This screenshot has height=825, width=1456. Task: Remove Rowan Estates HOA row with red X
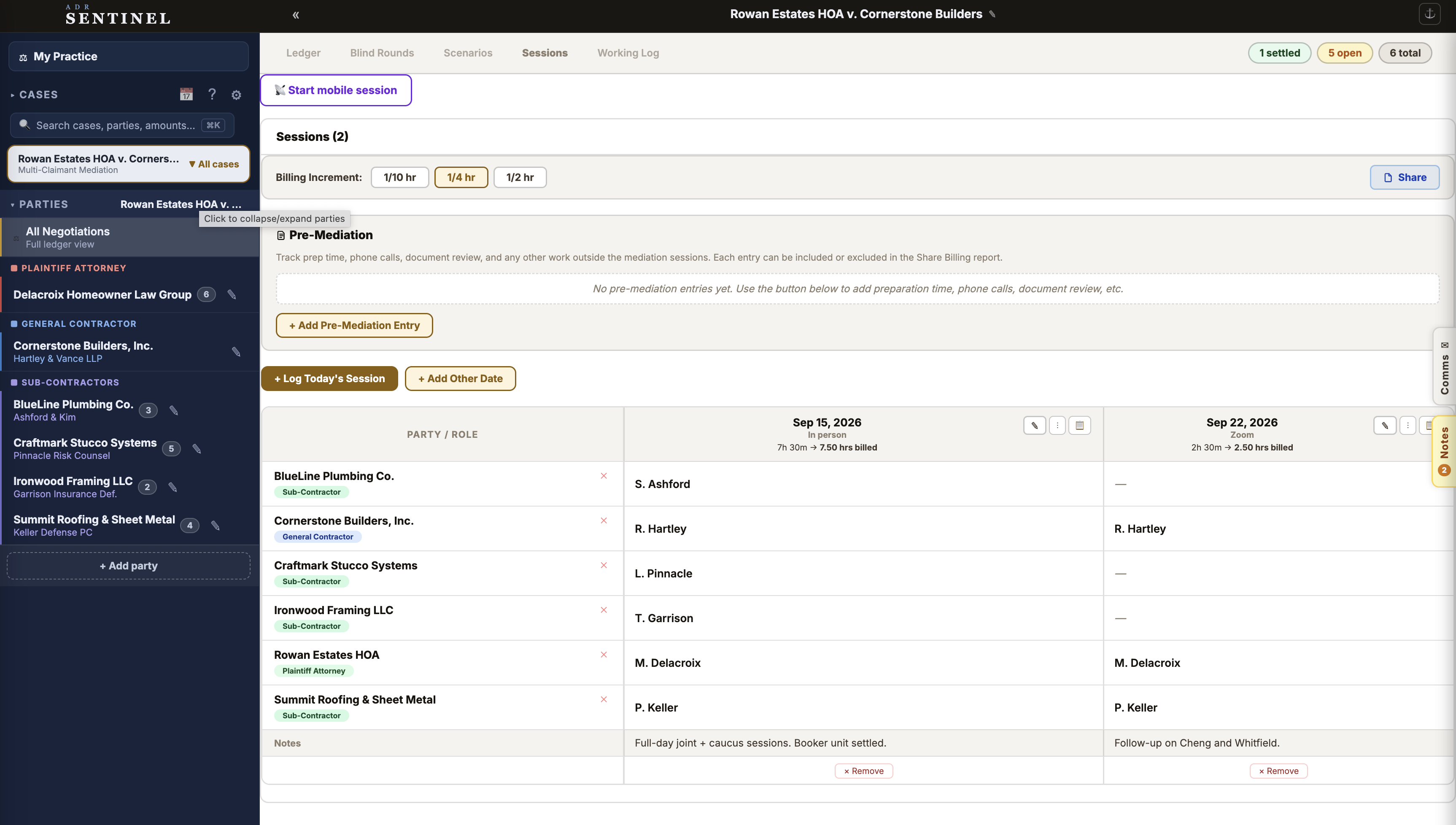click(604, 655)
